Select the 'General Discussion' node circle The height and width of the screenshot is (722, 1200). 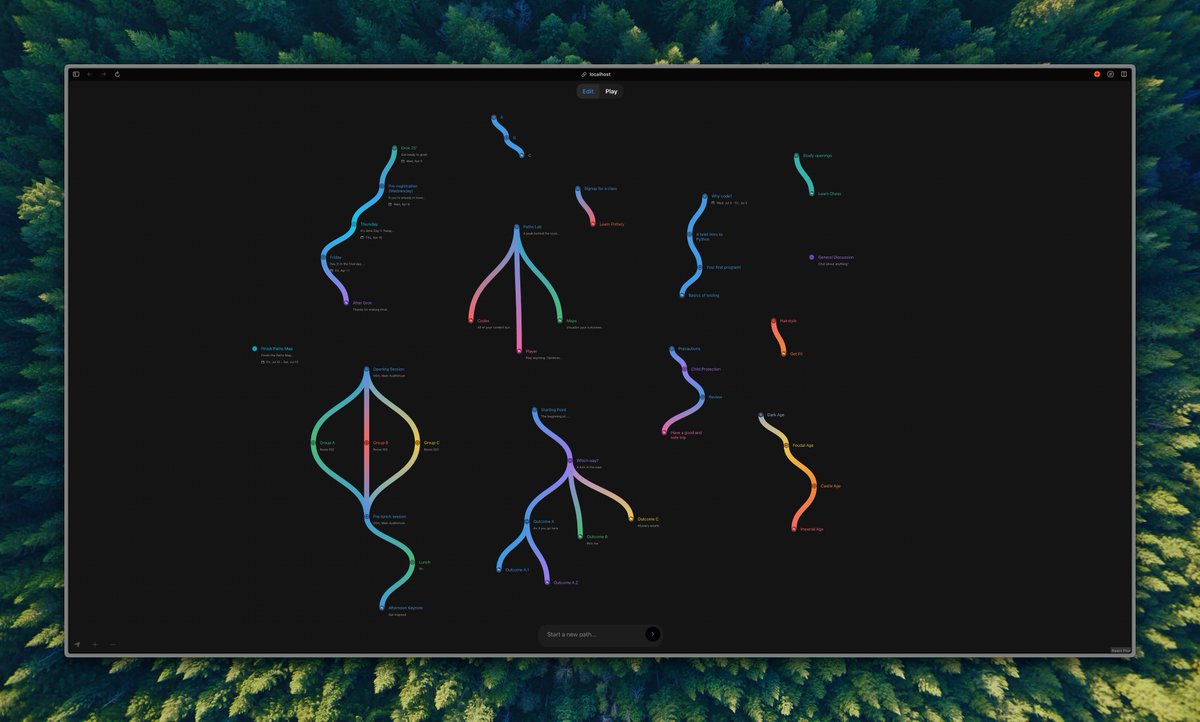tap(812, 257)
